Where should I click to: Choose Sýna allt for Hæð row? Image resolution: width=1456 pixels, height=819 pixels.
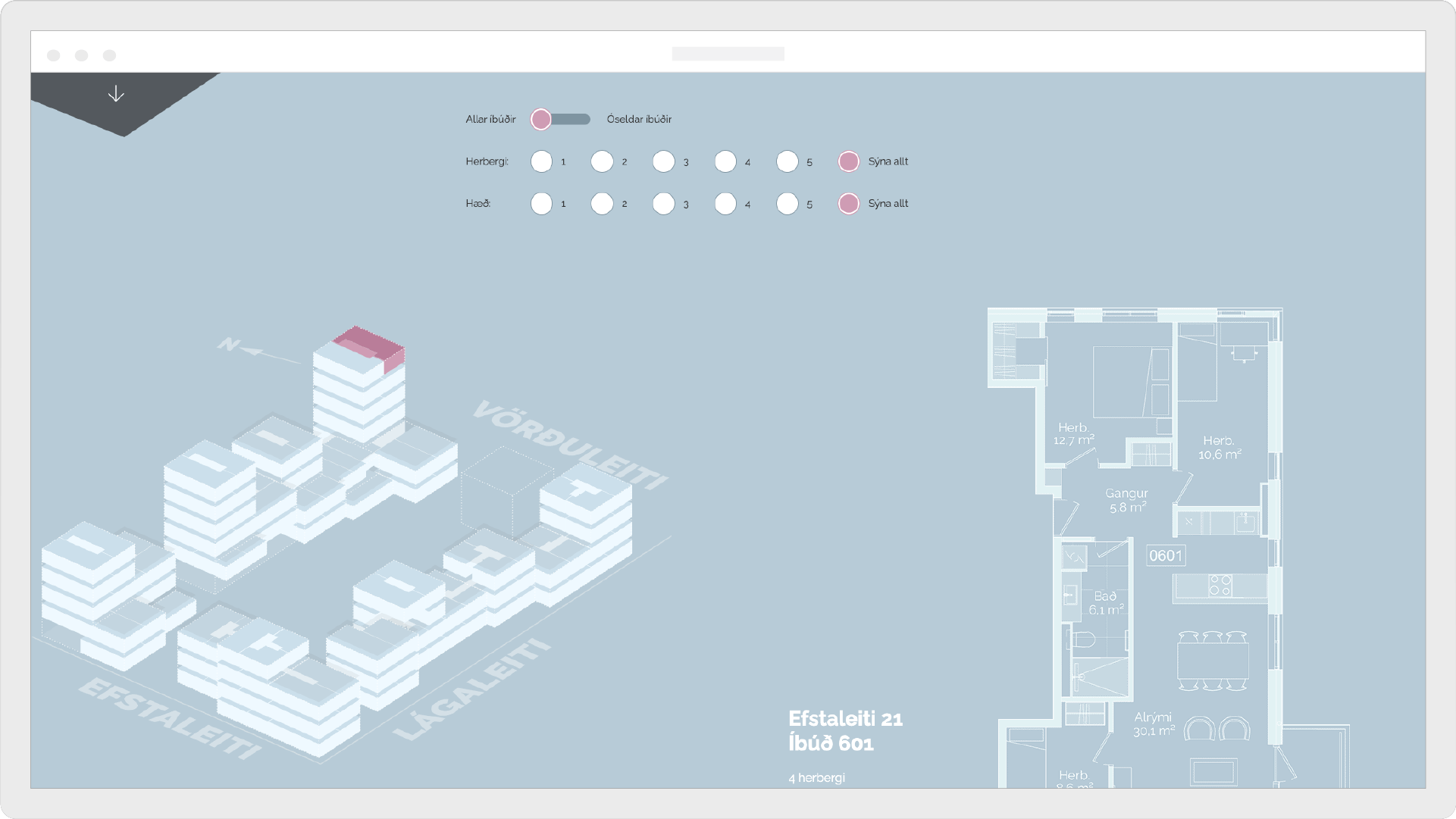click(849, 204)
